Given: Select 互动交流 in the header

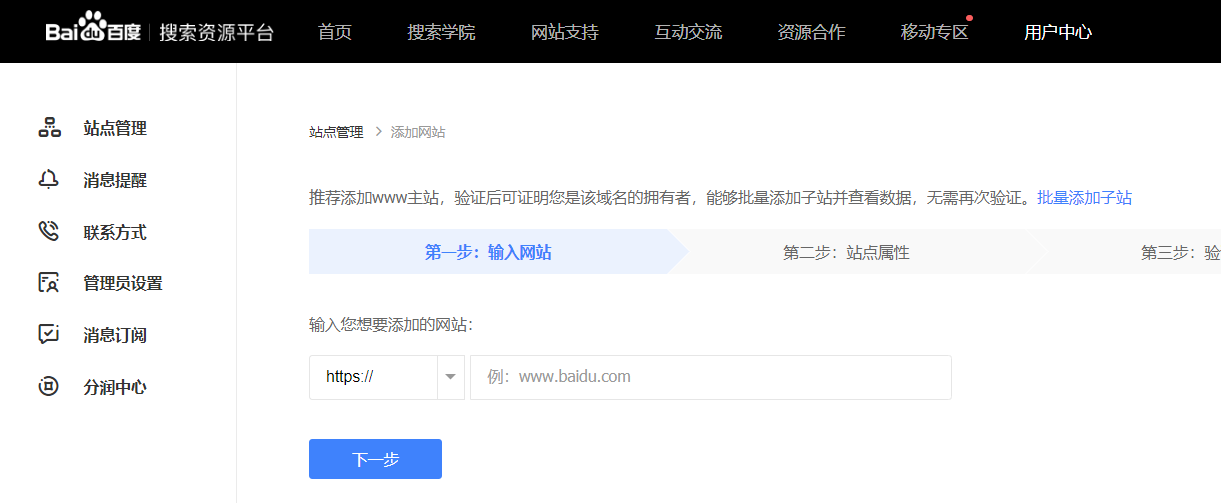Looking at the screenshot, I should 688,32.
